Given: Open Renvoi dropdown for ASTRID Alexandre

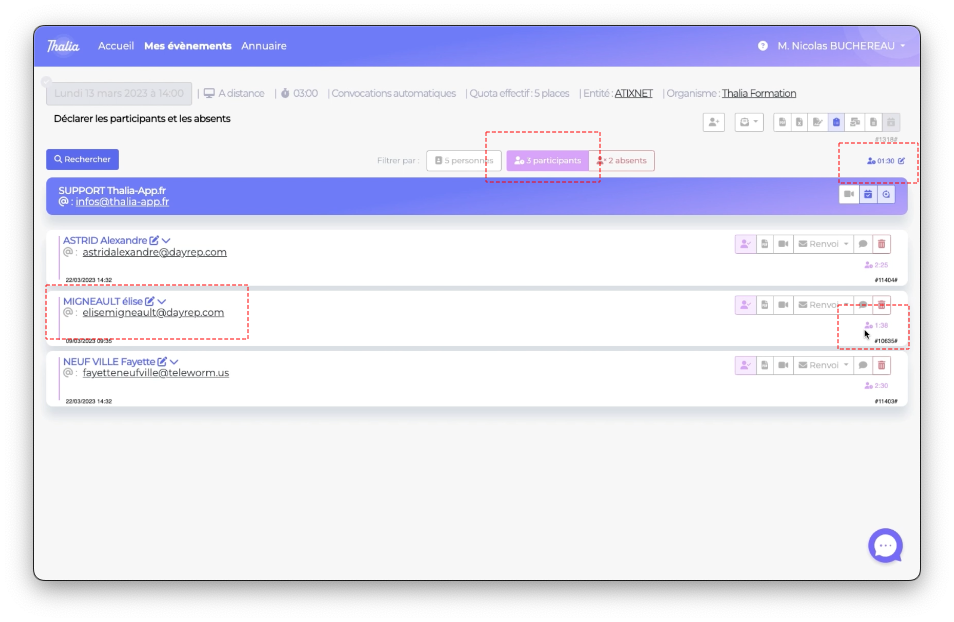Looking at the screenshot, I should [x=823, y=244].
